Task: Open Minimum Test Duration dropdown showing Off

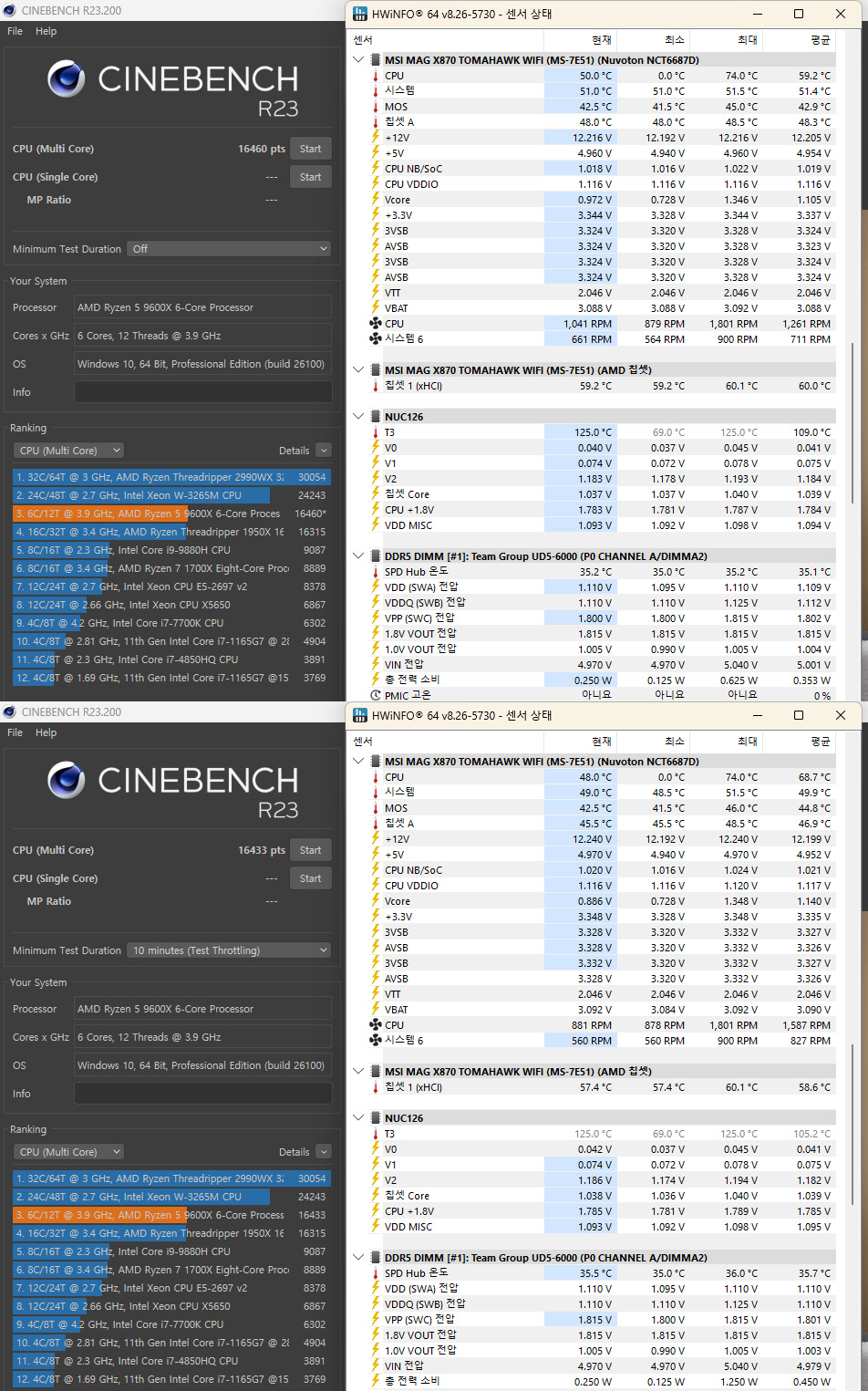Action: (x=229, y=249)
